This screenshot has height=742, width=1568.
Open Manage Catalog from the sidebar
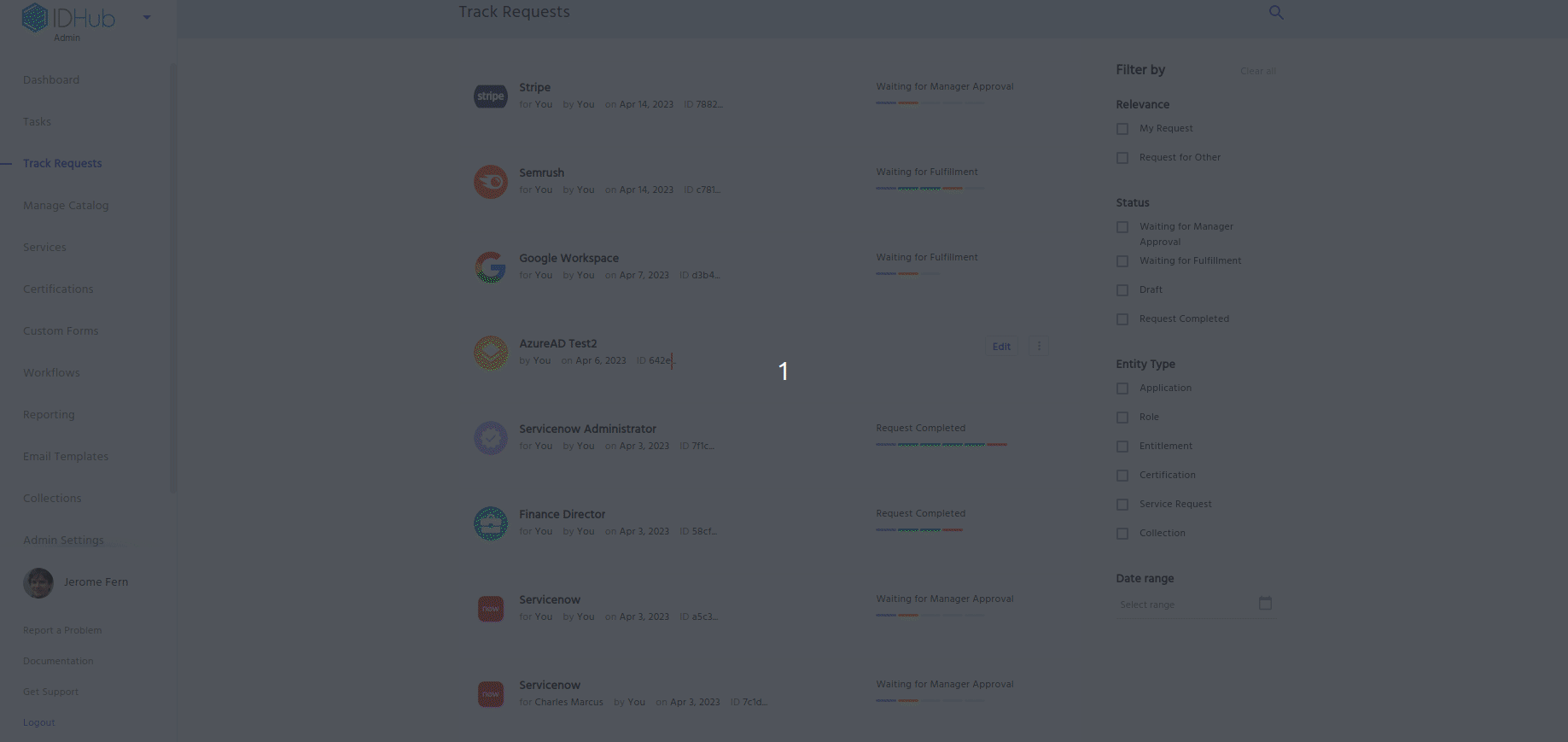tap(66, 206)
